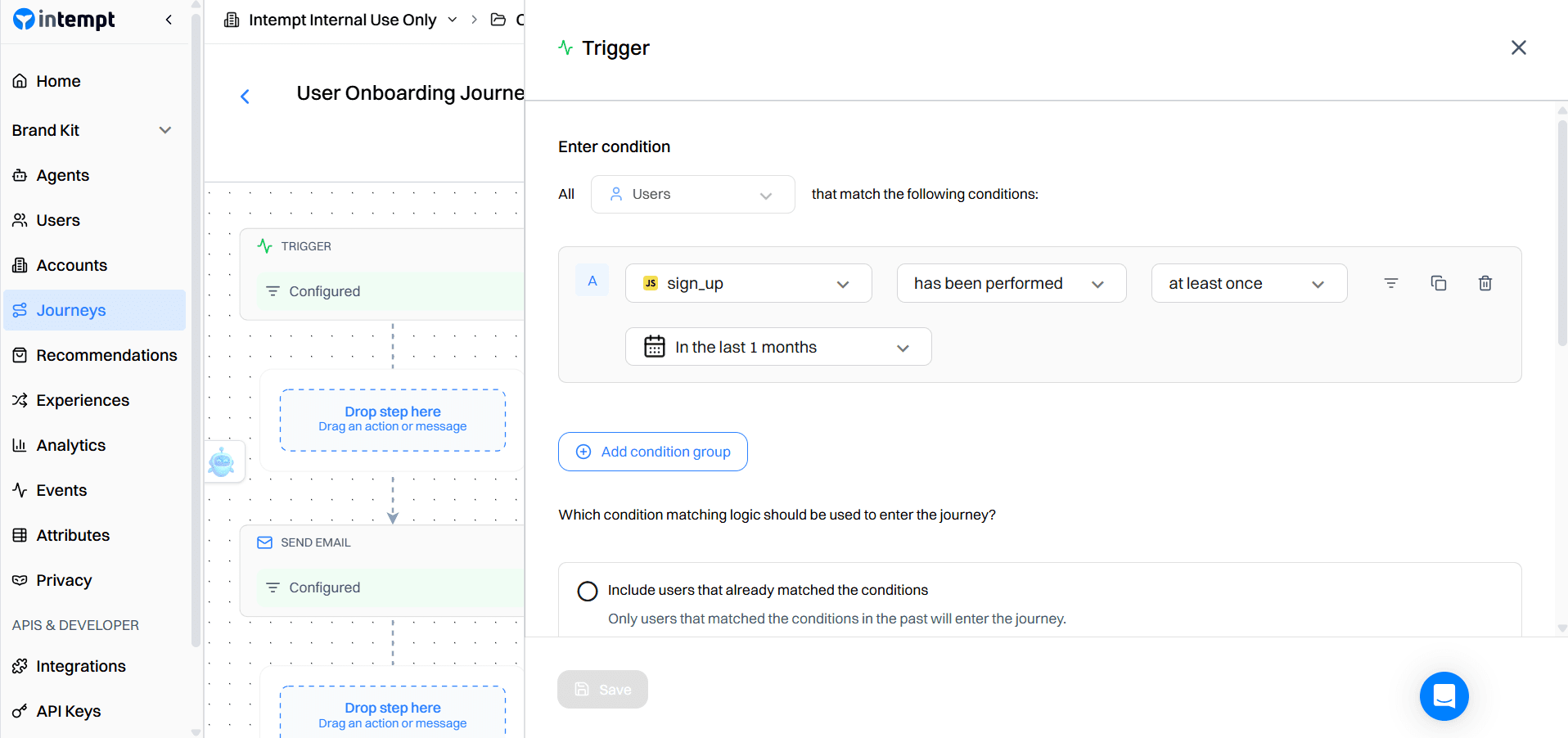Click the calendar icon in time filter
The width and height of the screenshot is (1568, 738).
pyautogui.click(x=654, y=346)
